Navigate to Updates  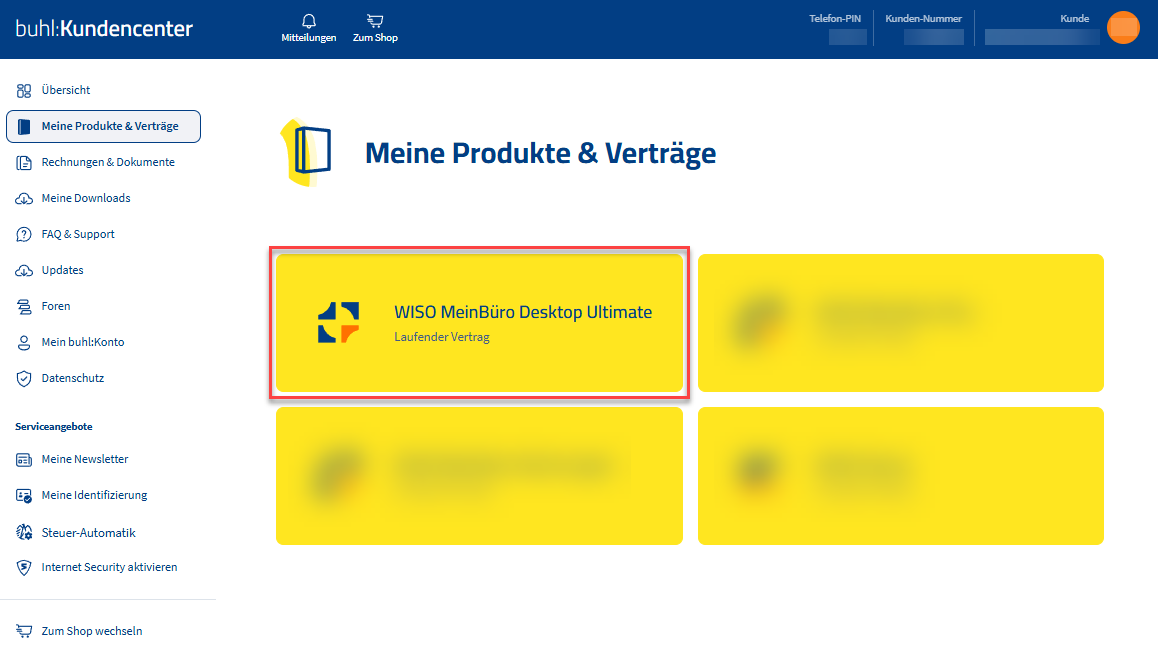pyautogui.click(x=63, y=270)
